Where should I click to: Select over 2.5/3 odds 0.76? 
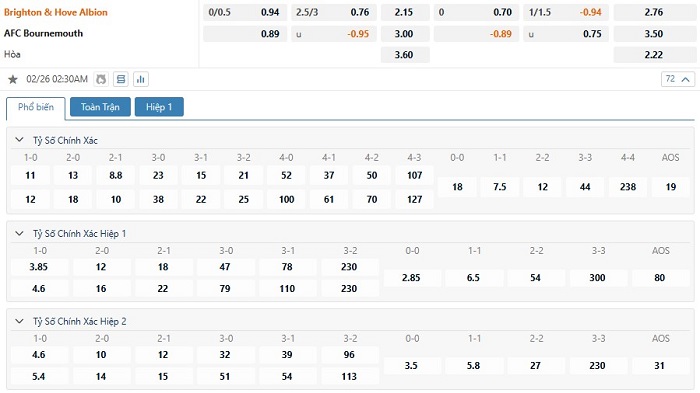click(333, 12)
